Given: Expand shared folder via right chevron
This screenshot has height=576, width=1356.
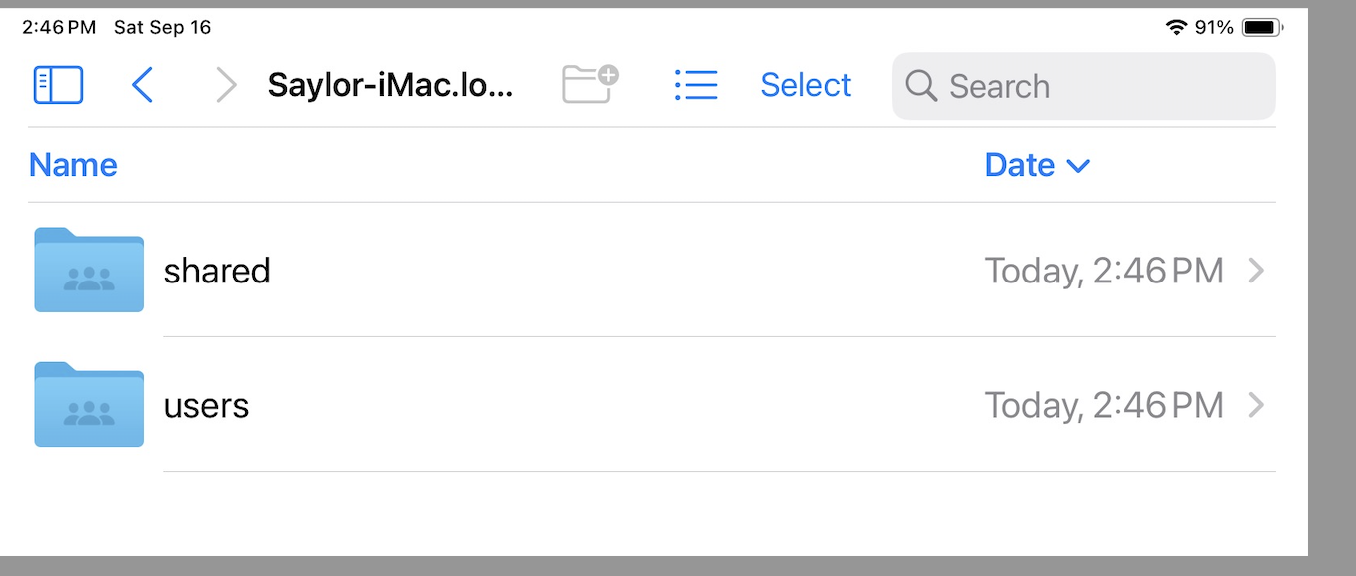Looking at the screenshot, I should click(x=1257, y=270).
